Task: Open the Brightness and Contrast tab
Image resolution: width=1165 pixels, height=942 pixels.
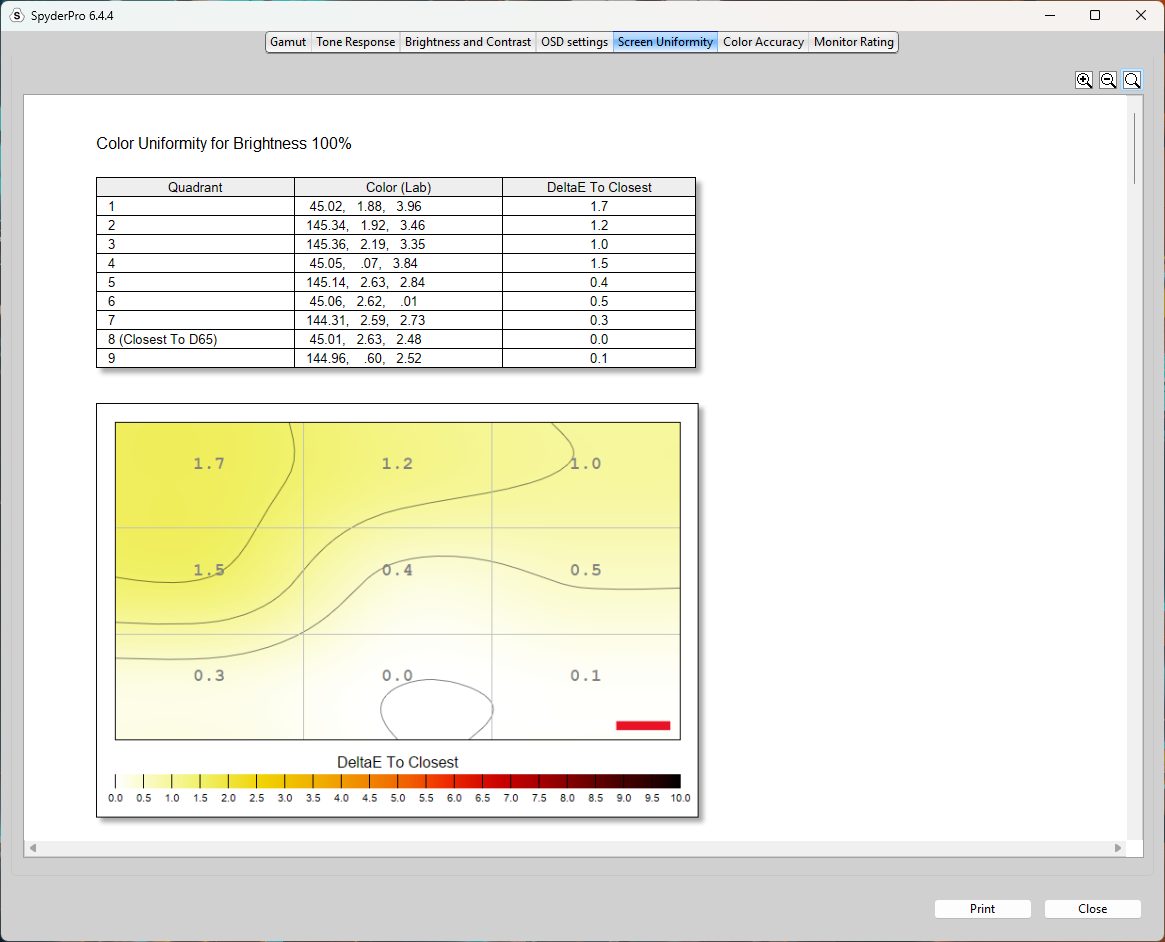Action: pyautogui.click(x=467, y=42)
